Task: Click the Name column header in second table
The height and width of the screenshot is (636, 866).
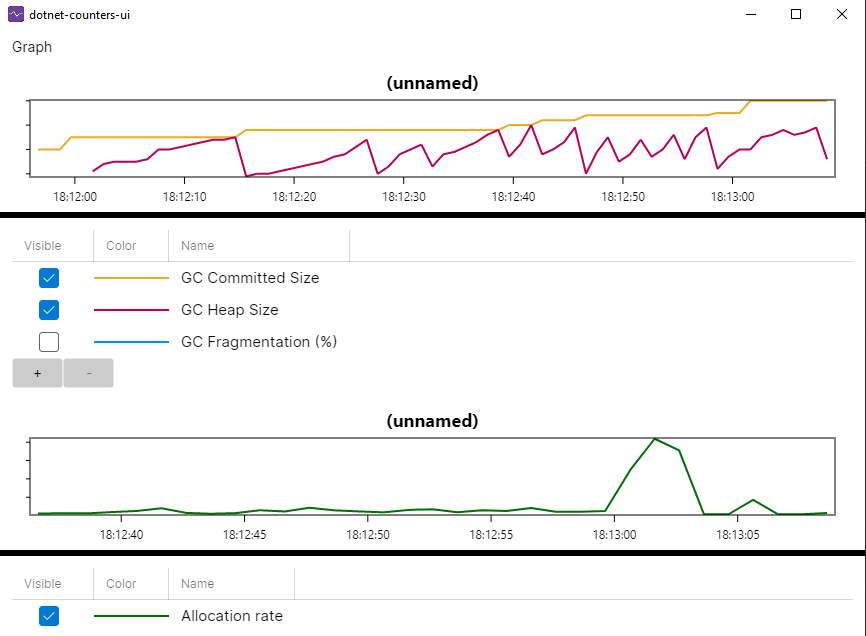Action: click(198, 584)
